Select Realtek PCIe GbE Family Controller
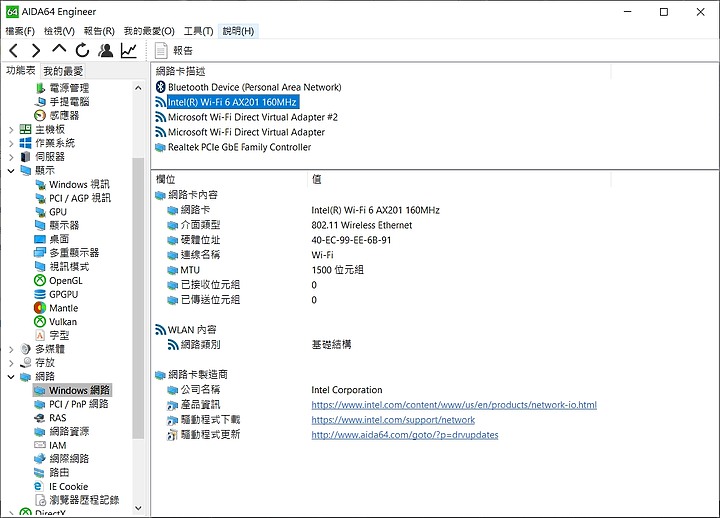Screen dimensions: 720x518 (x=239, y=147)
